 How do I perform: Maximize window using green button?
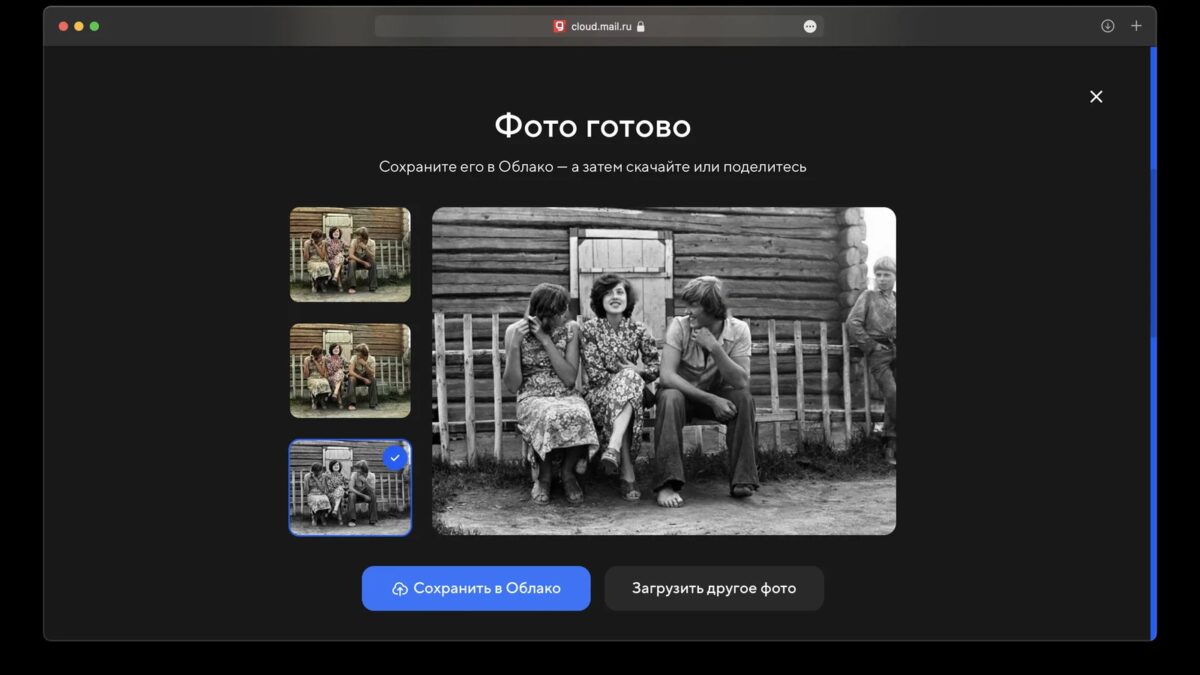tap(95, 26)
